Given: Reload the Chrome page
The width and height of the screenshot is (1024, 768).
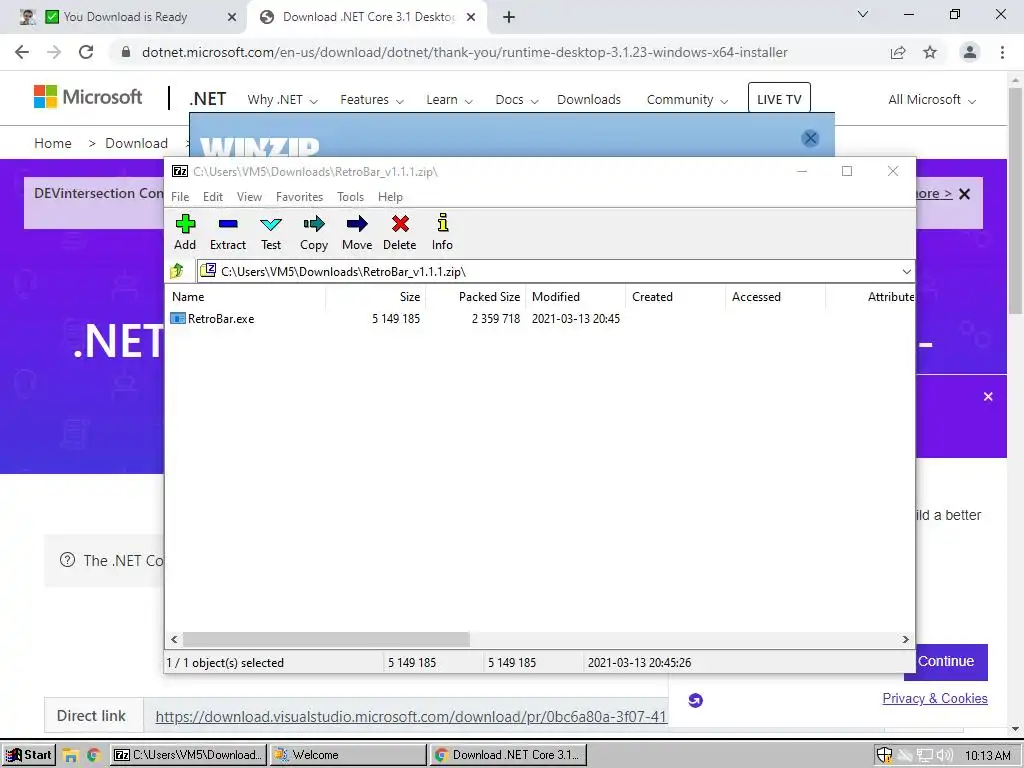Looking at the screenshot, I should point(86,52).
